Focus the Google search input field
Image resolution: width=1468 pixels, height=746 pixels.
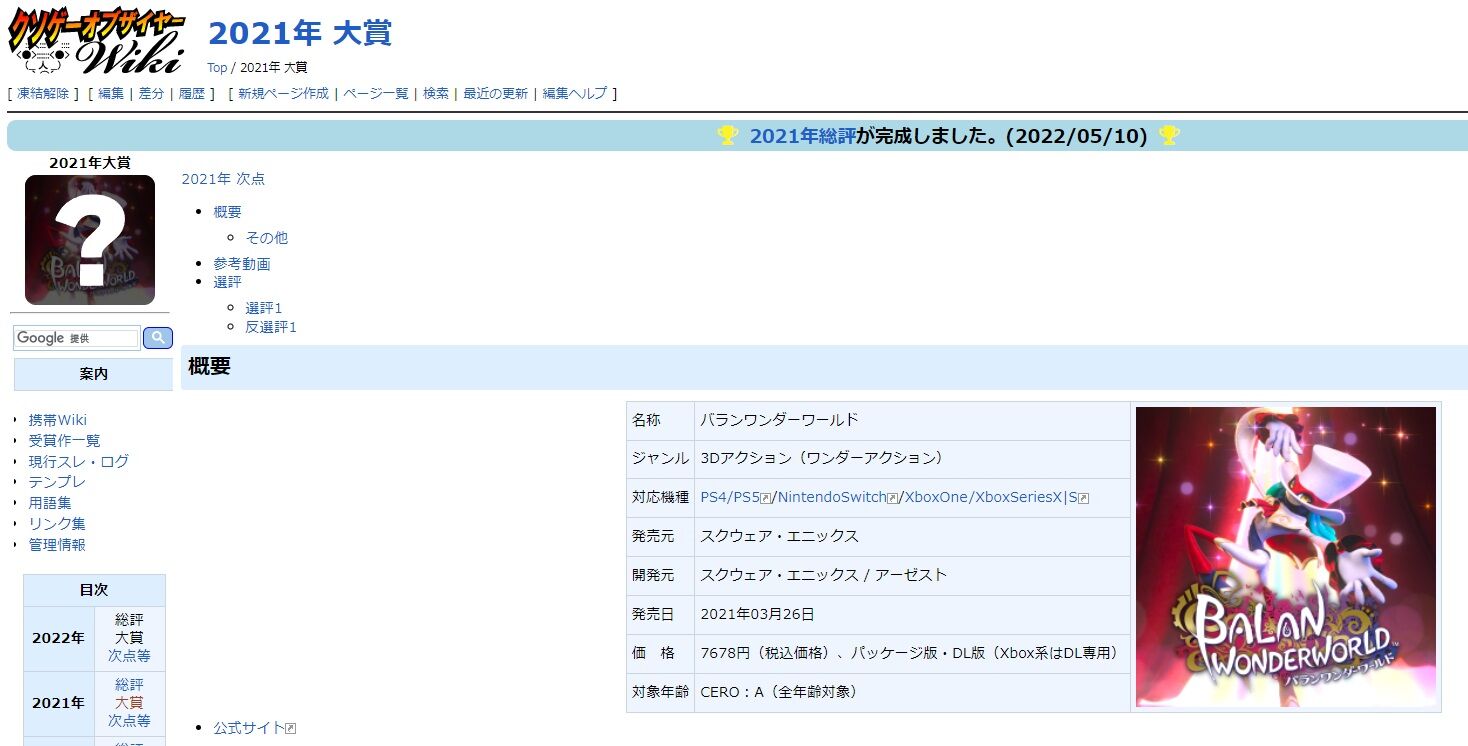point(76,338)
